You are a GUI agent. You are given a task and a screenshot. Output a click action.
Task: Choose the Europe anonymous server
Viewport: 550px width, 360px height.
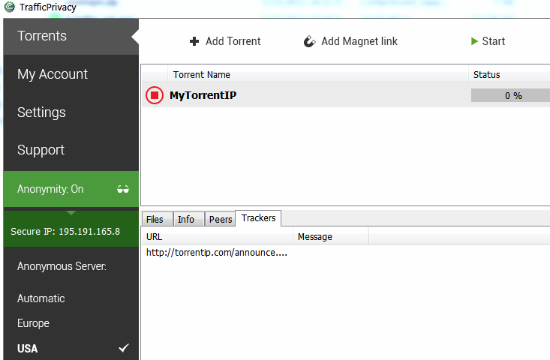[33, 323]
